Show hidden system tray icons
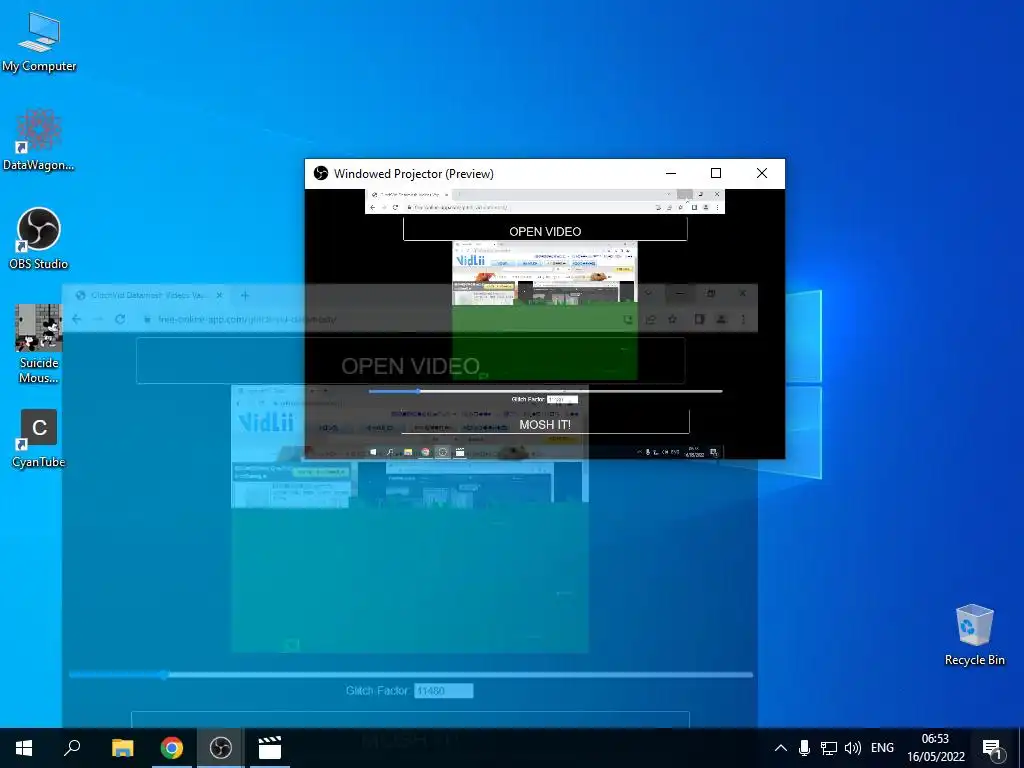 click(780, 748)
